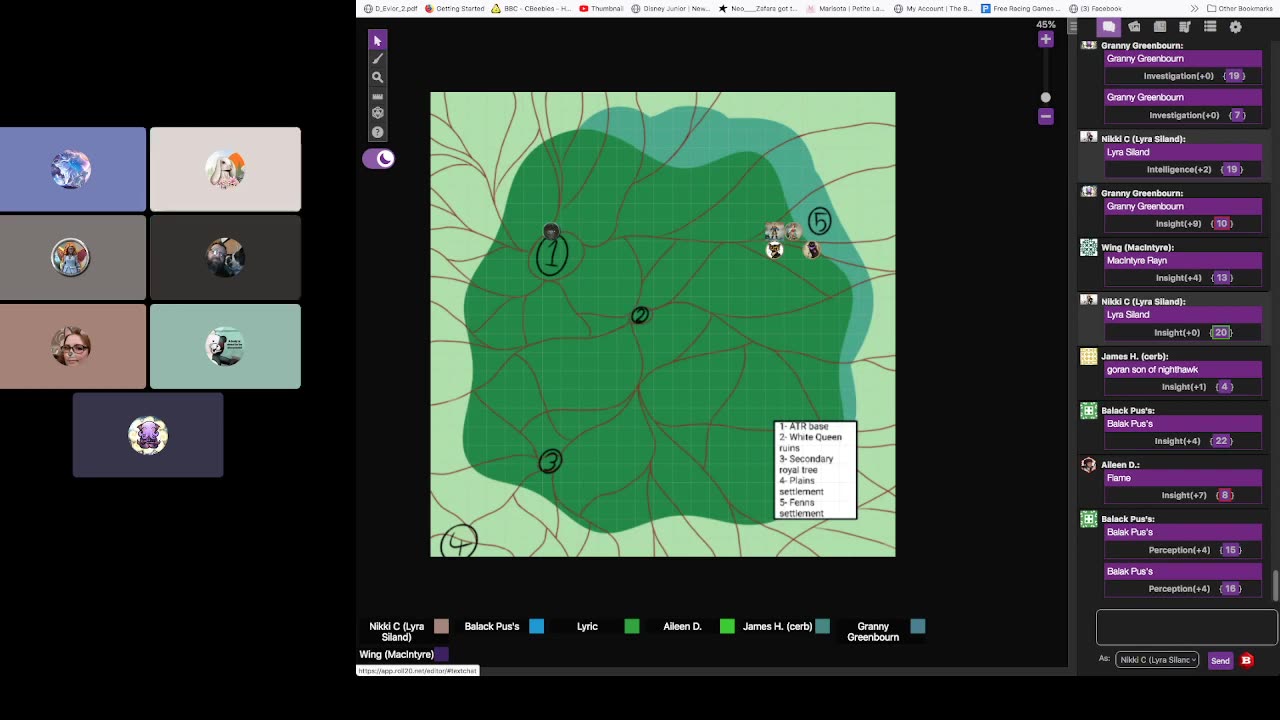This screenshot has width=1280, height=720.
Task: Toggle the dark mode moon switch
Action: [379, 158]
